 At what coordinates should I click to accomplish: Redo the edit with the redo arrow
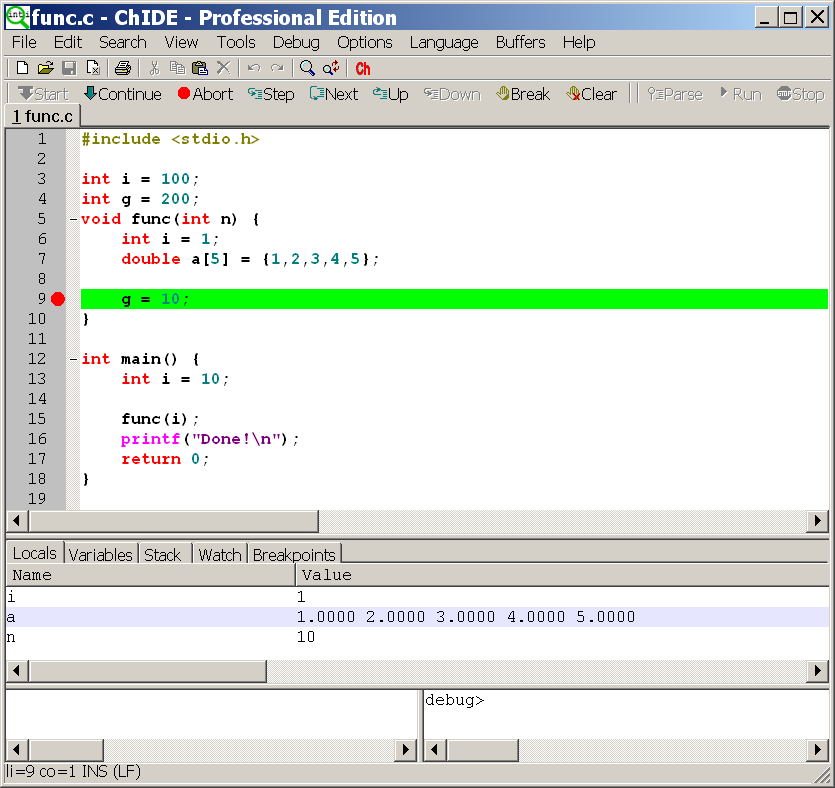tap(276, 67)
